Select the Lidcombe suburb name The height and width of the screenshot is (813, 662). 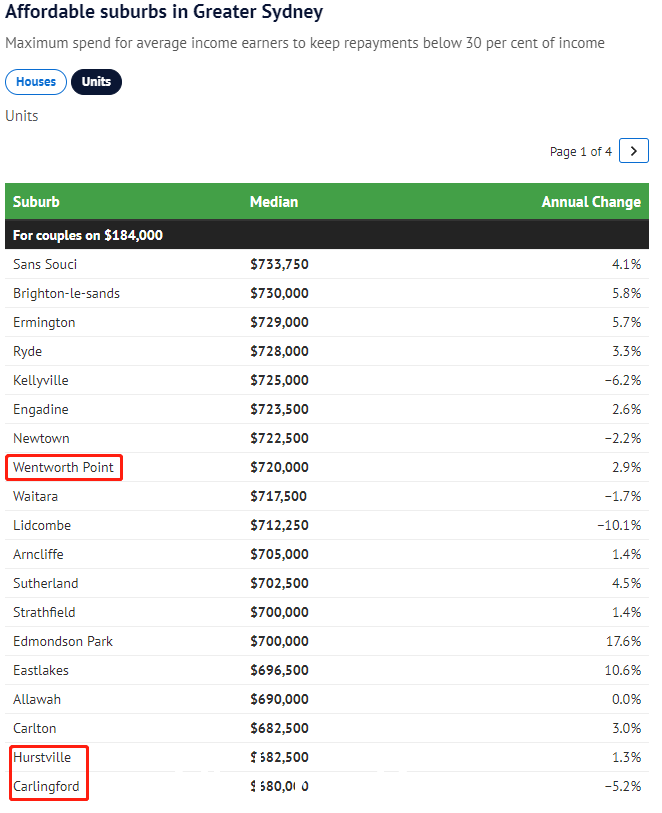pyautogui.click(x=42, y=525)
